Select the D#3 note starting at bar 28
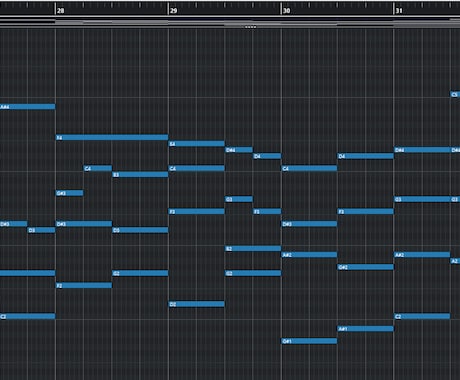This screenshot has height=380, width=460. (x=84, y=224)
